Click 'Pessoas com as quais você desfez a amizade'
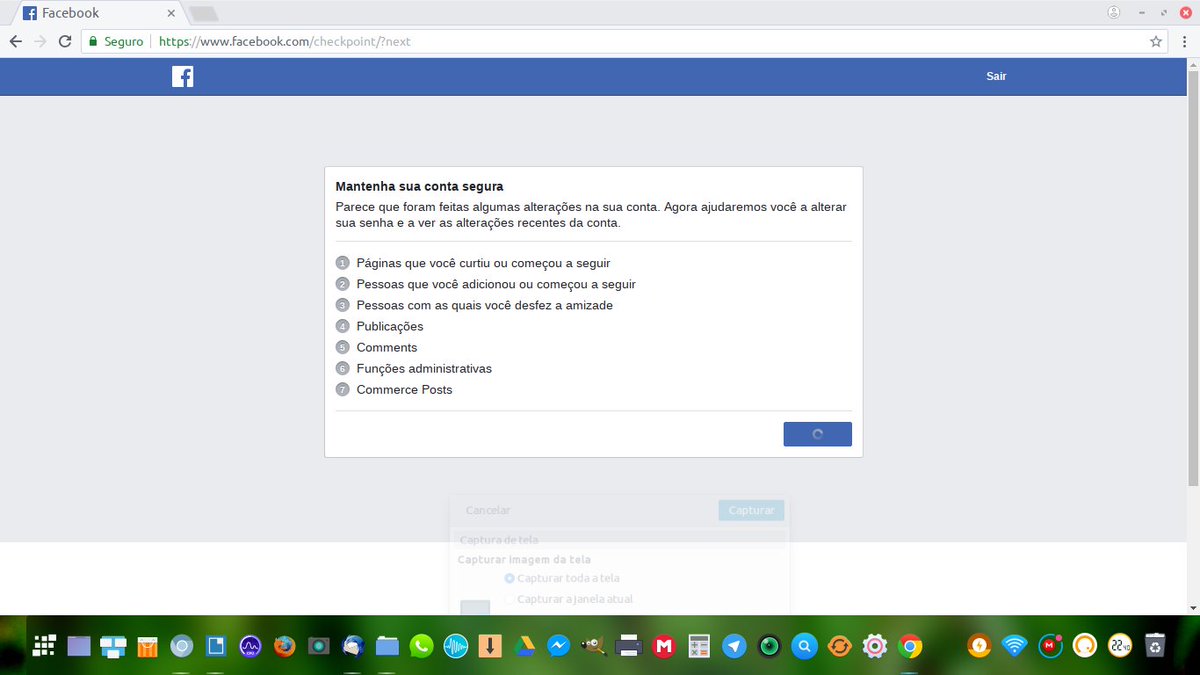The image size is (1200, 675). [484, 305]
